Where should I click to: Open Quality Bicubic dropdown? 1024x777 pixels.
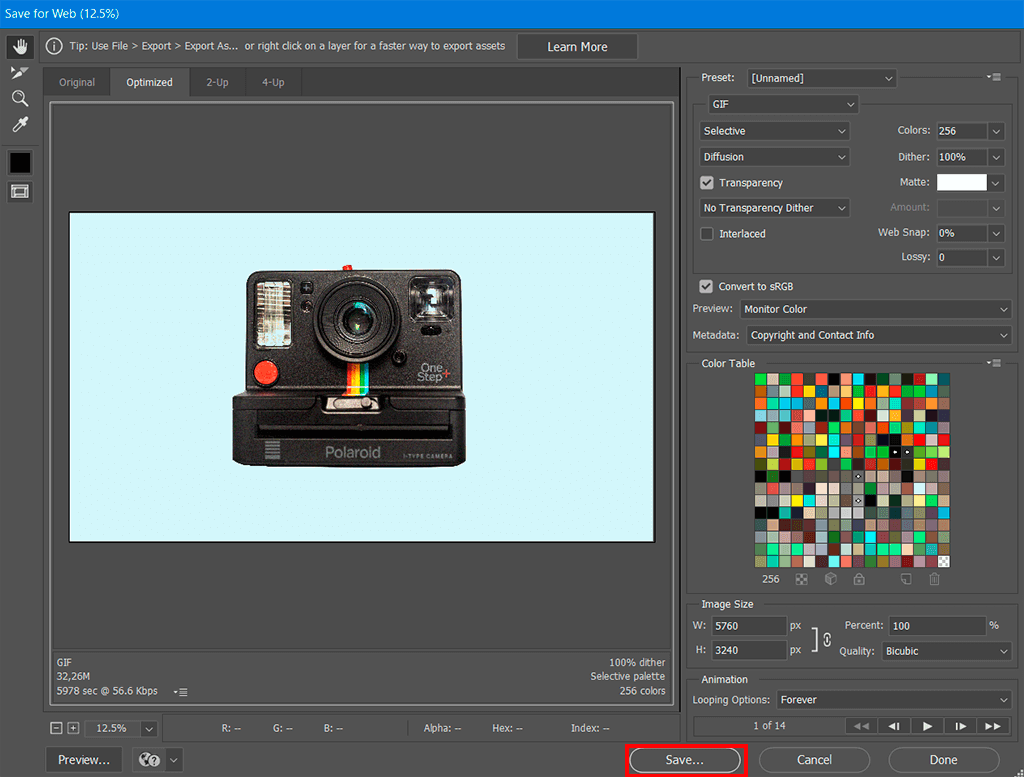click(946, 652)
